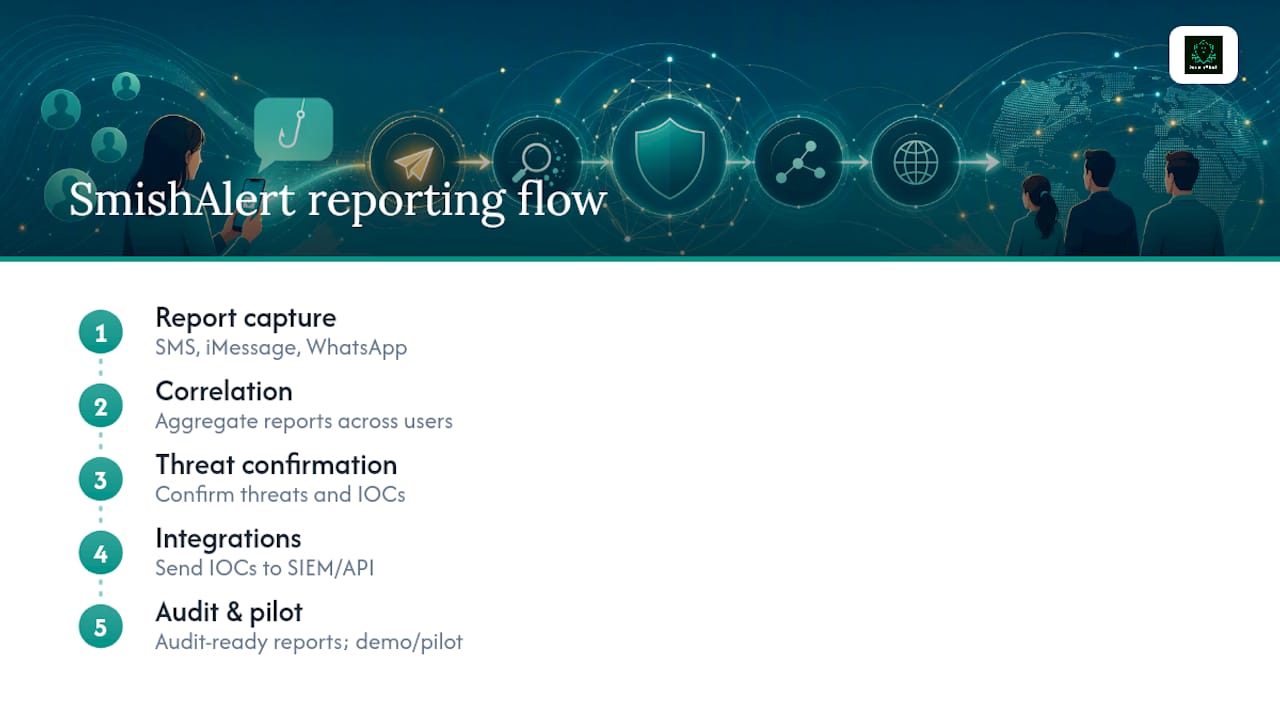Click 'SMS, iMessage, WhatsApp' text
Screen dimensions: 1280x720
point(281,348)
